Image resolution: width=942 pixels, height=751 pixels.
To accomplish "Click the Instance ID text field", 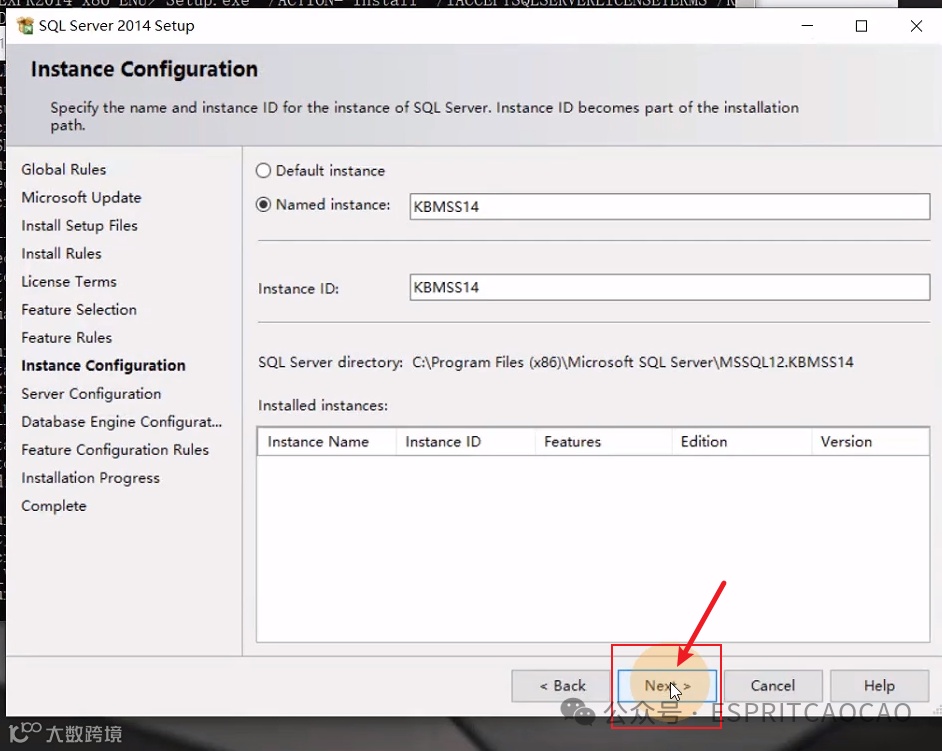I will pyautogui.click(x=669, y=287).
